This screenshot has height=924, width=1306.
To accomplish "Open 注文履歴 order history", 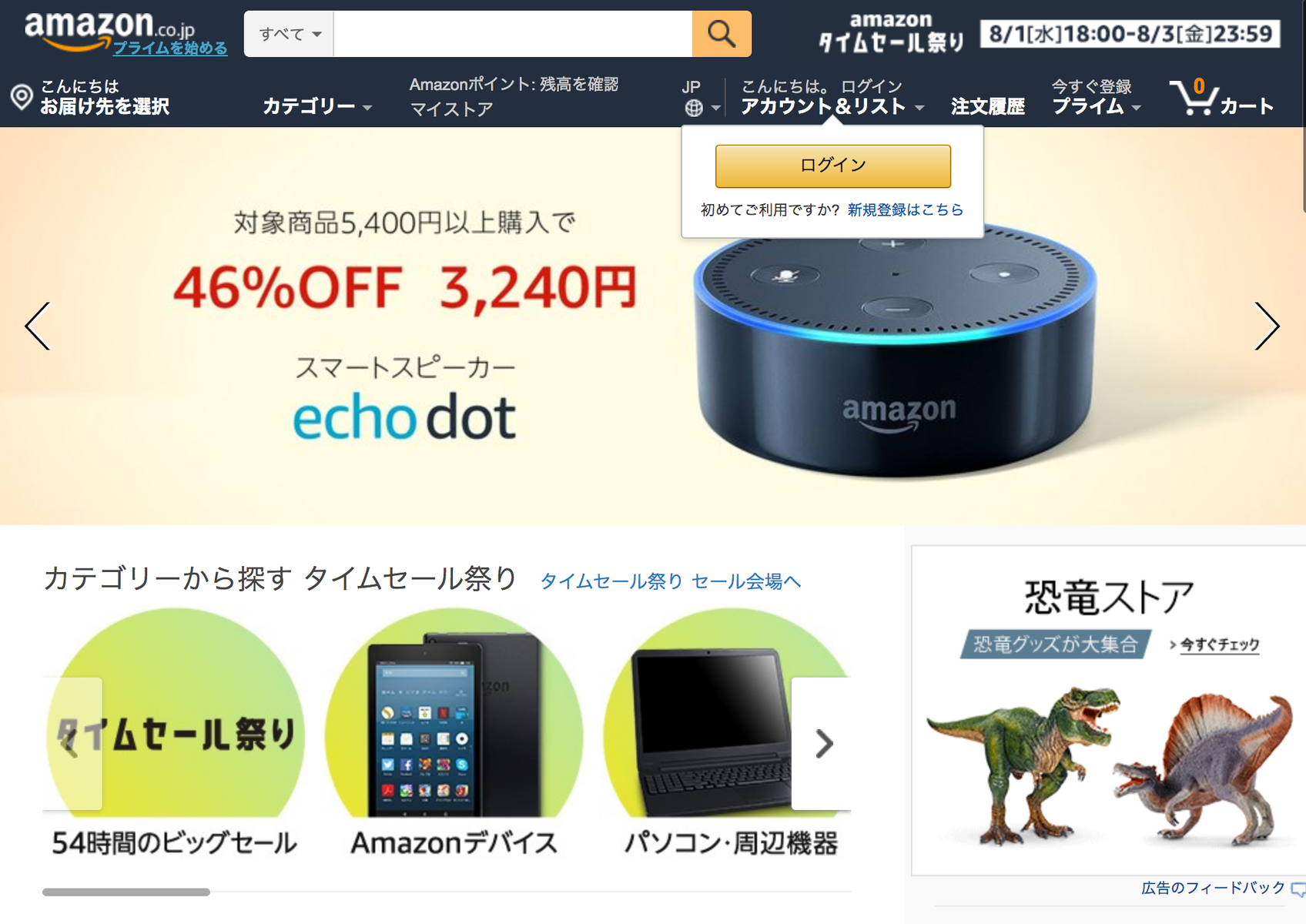I will pyautogui.click(x=988, y=106).
